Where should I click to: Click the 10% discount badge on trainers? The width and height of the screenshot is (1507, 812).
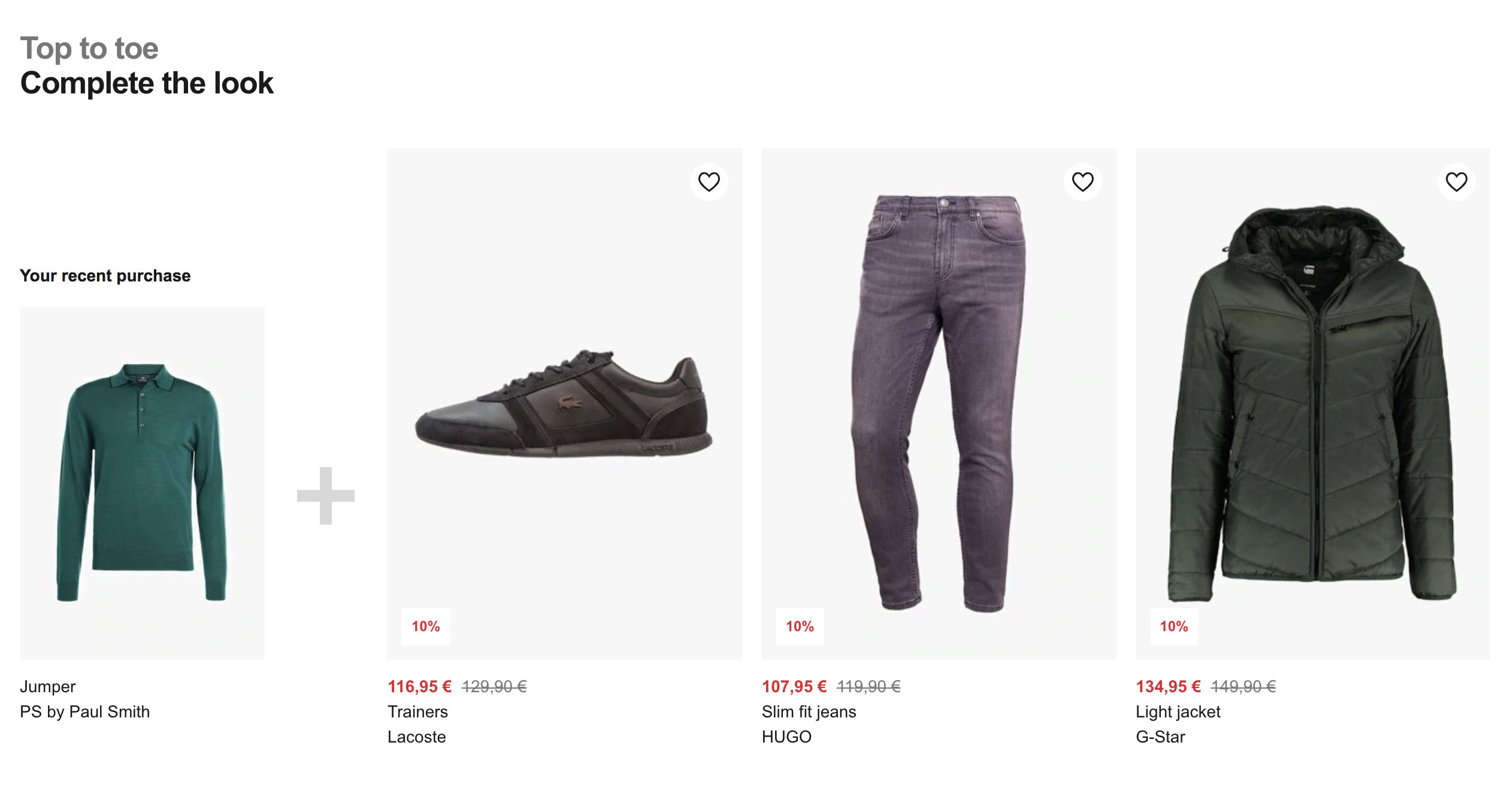coord(425,626)
